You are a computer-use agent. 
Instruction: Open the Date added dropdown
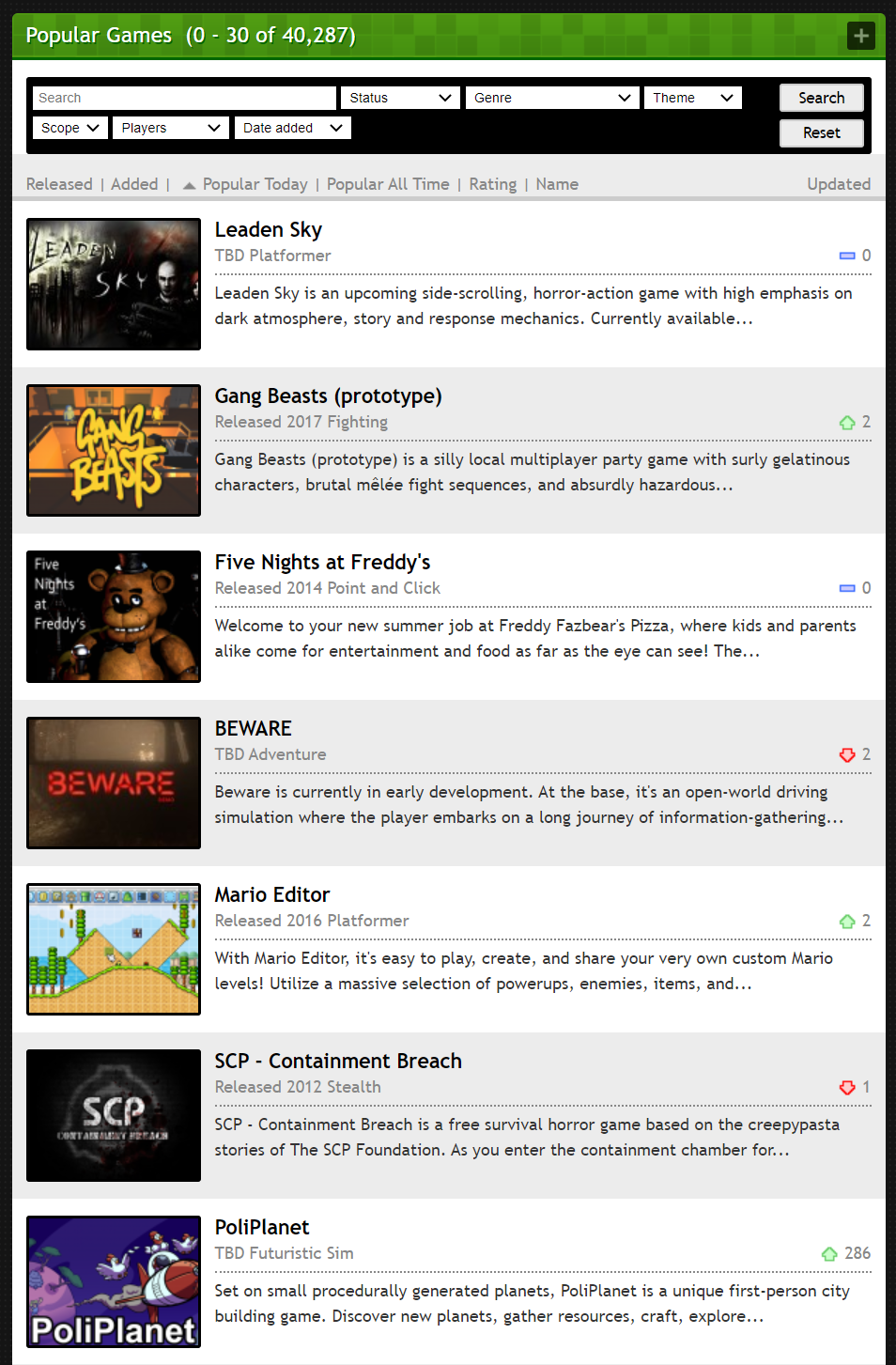click(293, 128)
